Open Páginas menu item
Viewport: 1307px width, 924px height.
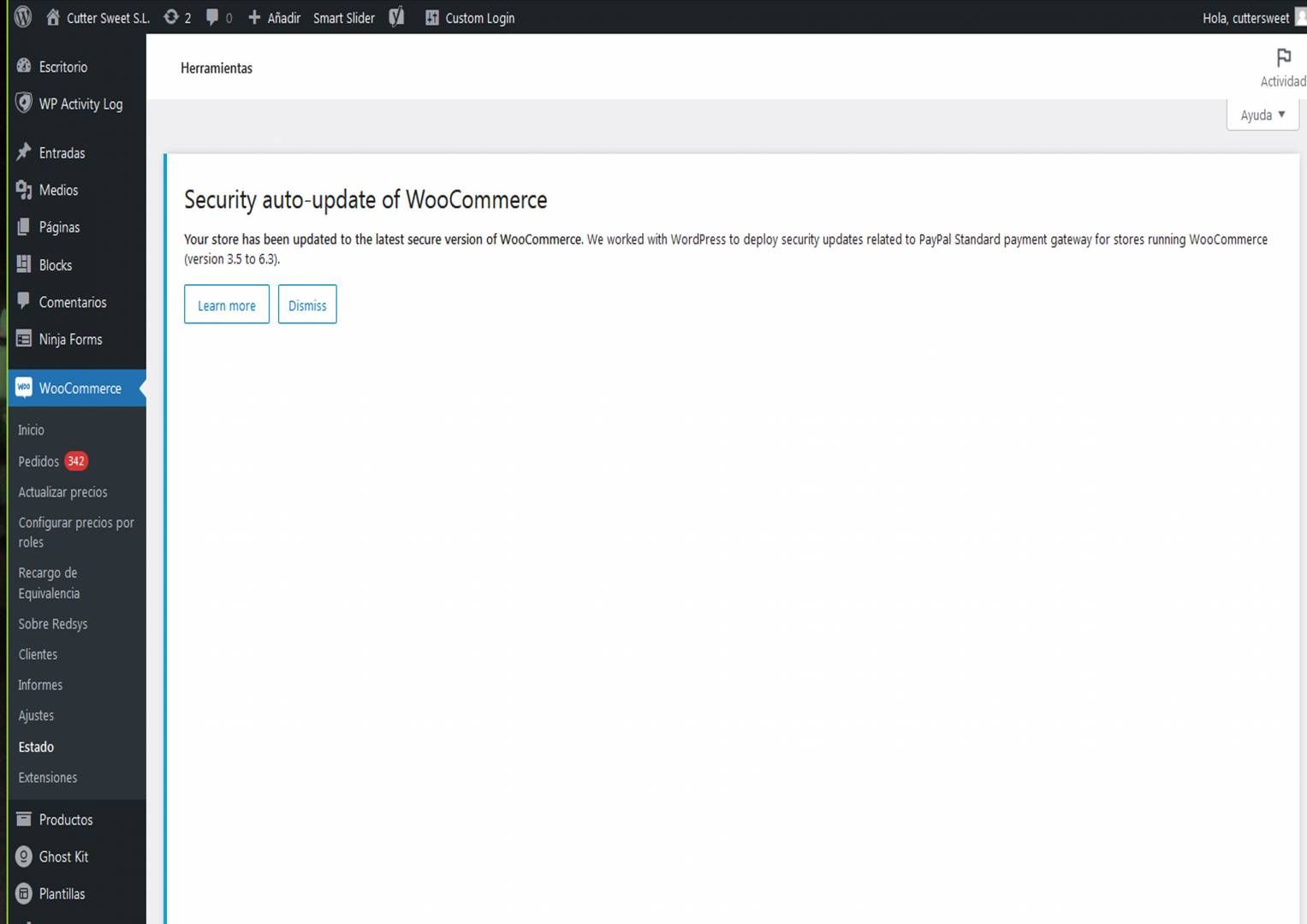tap(59, 228)
